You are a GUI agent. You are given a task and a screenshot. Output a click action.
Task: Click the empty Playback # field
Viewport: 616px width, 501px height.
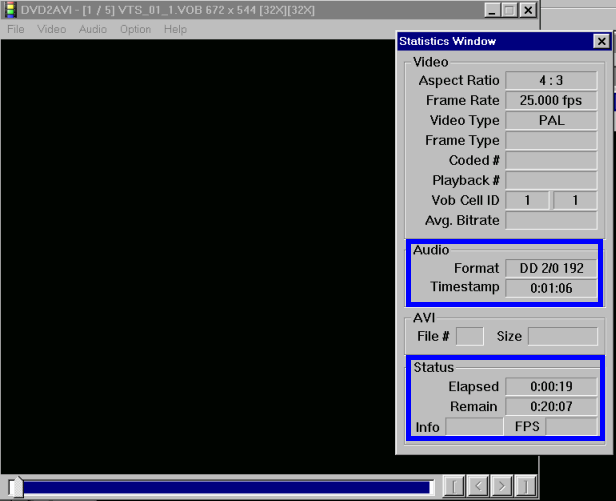click(x=551, y=180)
